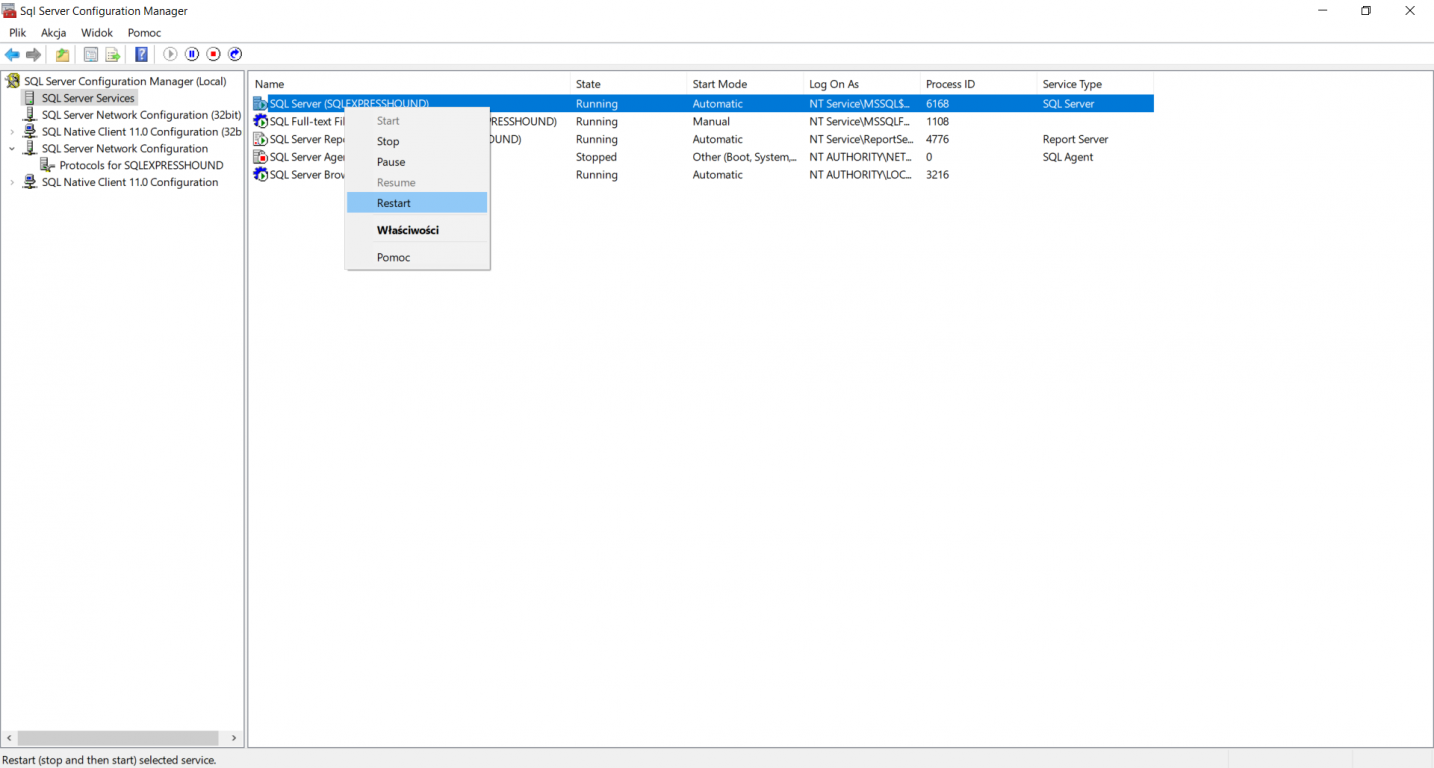Click the root node icon of SQL Server Configuration Manager (Local)
The image size is (1434, 768).
click(x=13, y=81)
